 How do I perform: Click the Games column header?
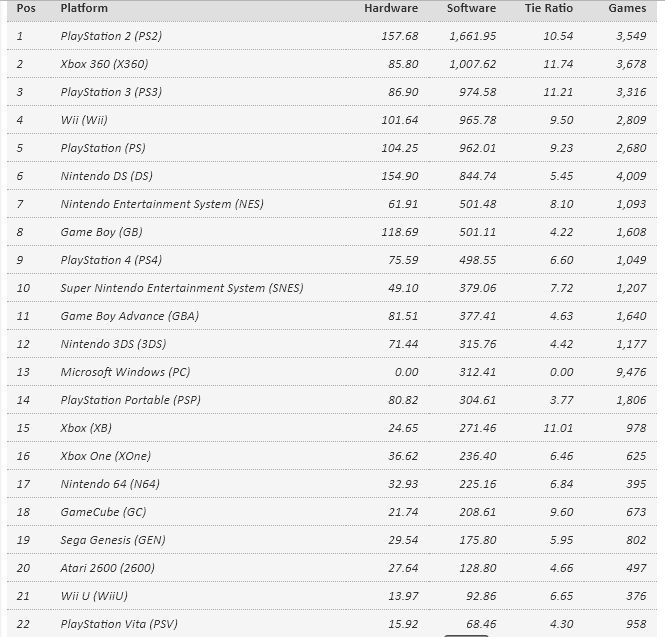point(627,8)
